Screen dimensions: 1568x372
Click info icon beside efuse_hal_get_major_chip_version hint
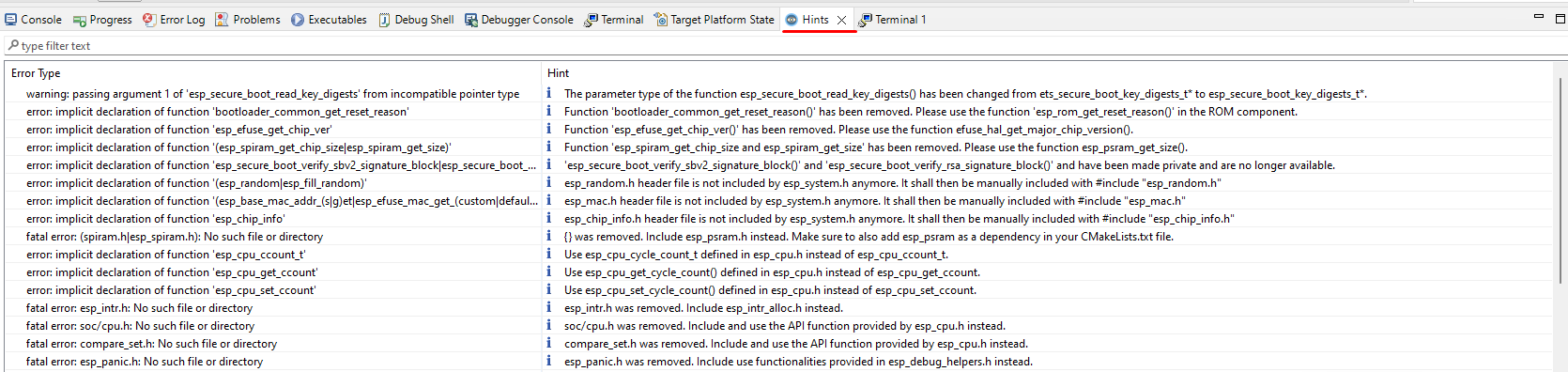coord(549,129)
